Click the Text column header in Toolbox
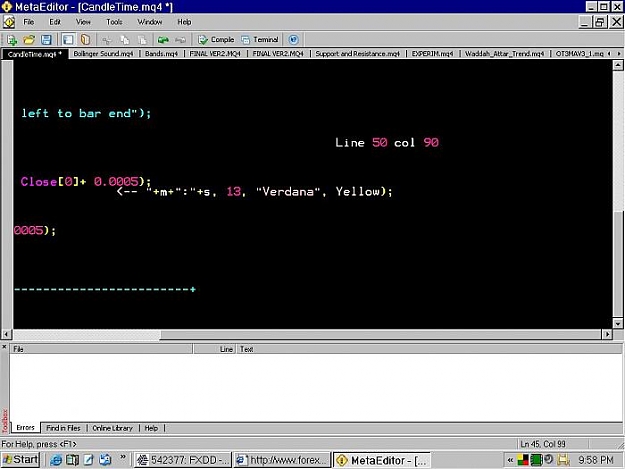The height and width of the screenshot is (469, 625). pyautogui.click(x=429, y=349)
